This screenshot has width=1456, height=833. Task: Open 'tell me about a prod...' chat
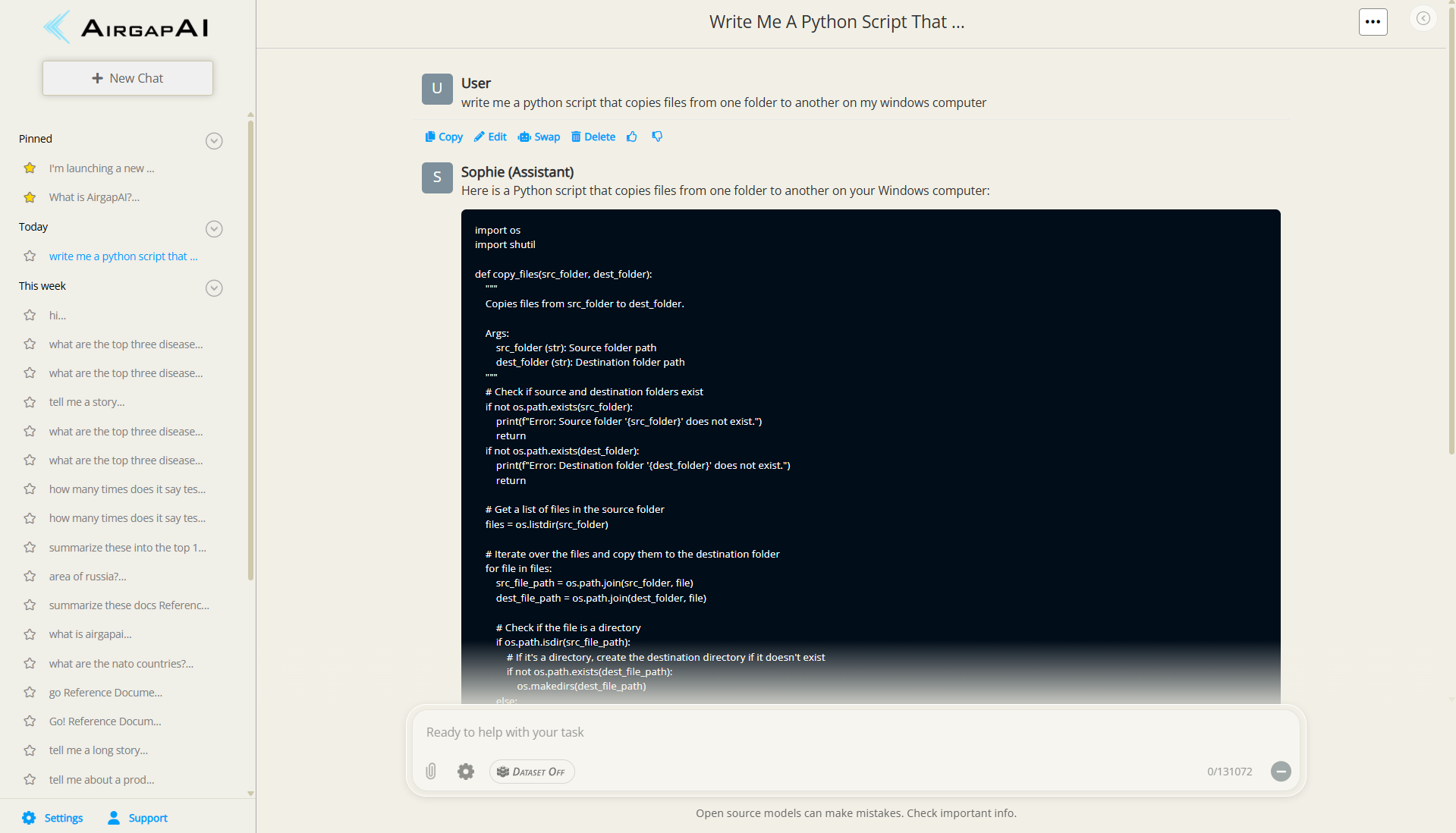point(102,780)
